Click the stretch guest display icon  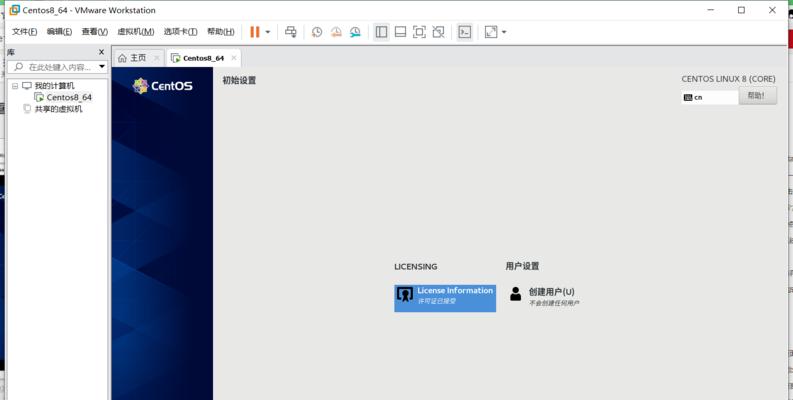click(x=491, y=32)
